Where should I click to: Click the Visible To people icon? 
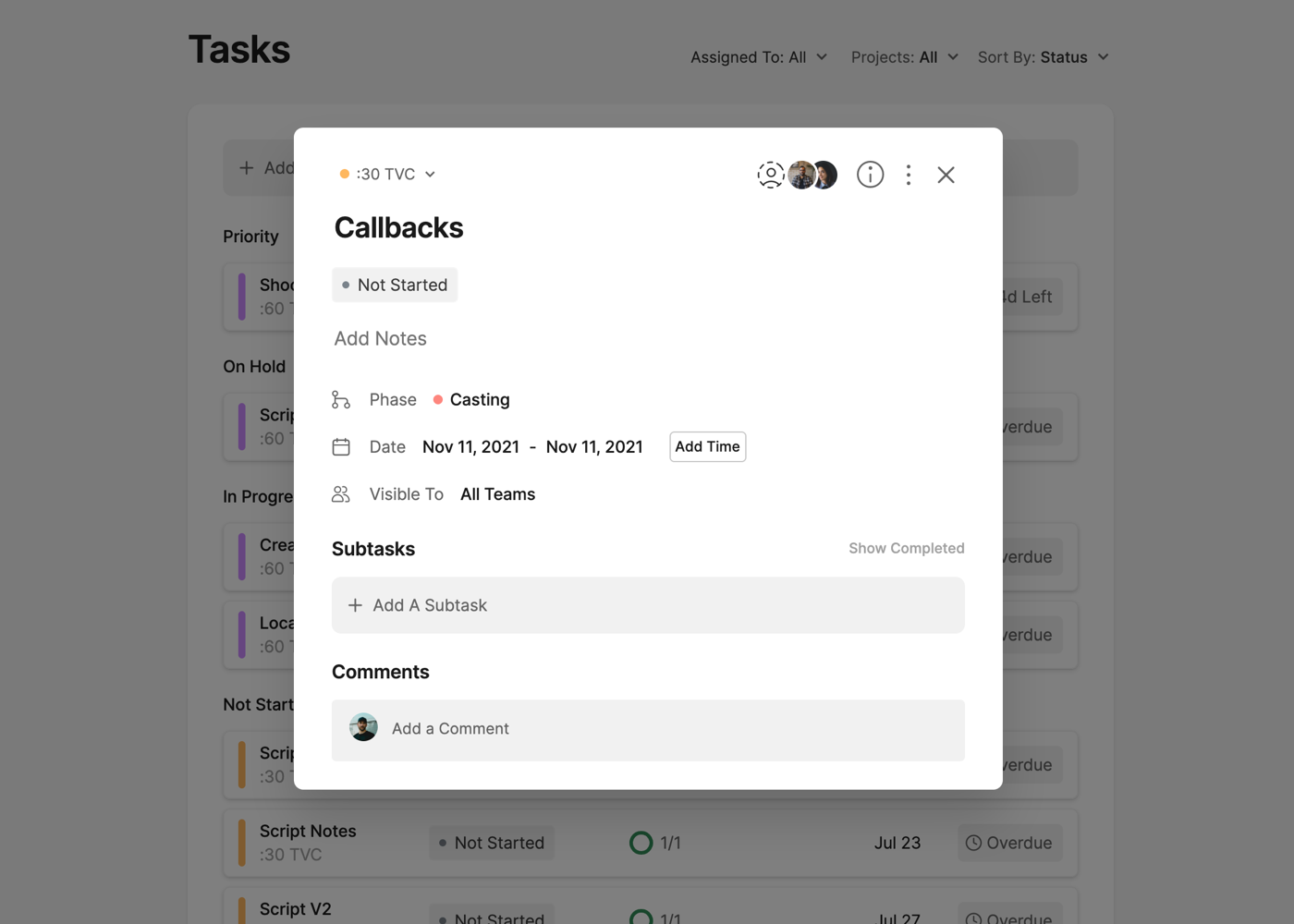[x=341, y=494]
